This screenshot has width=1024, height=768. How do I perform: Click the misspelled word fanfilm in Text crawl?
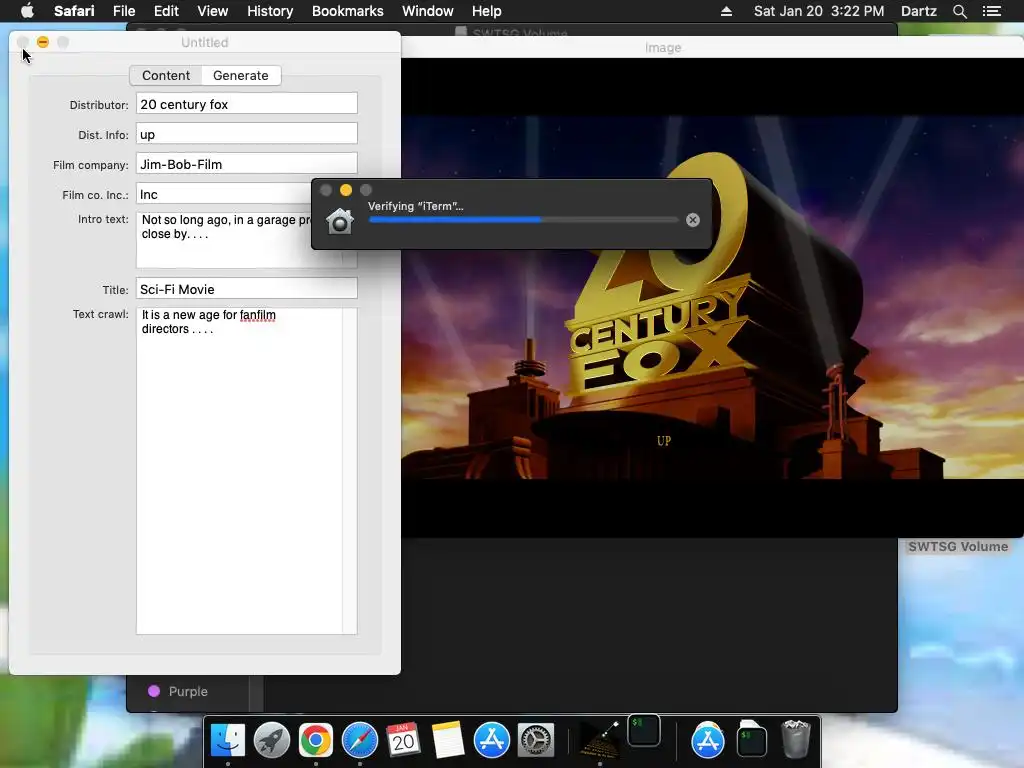pos(257,315)
